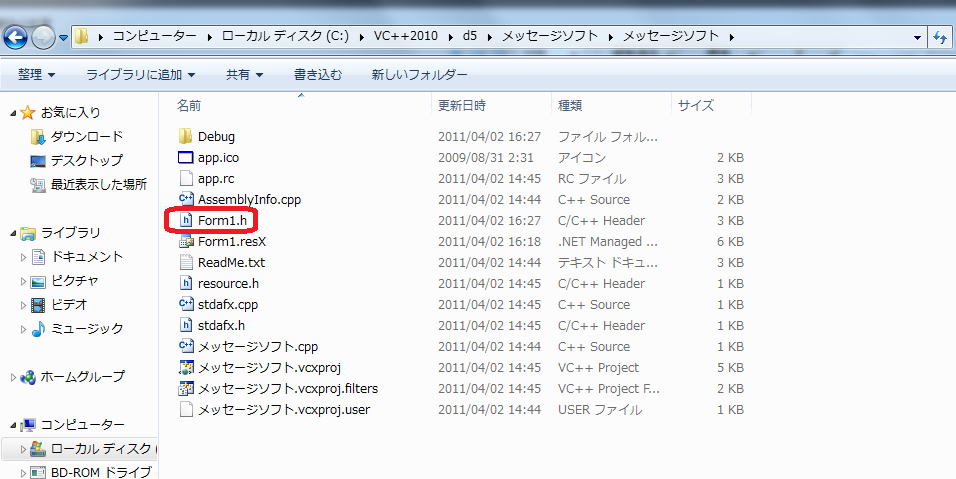Image resolution: width=956 pixels, height=479 pixels.
Task: Select ローカル ディスク in navigation tree
Action: tap(103, 449)
